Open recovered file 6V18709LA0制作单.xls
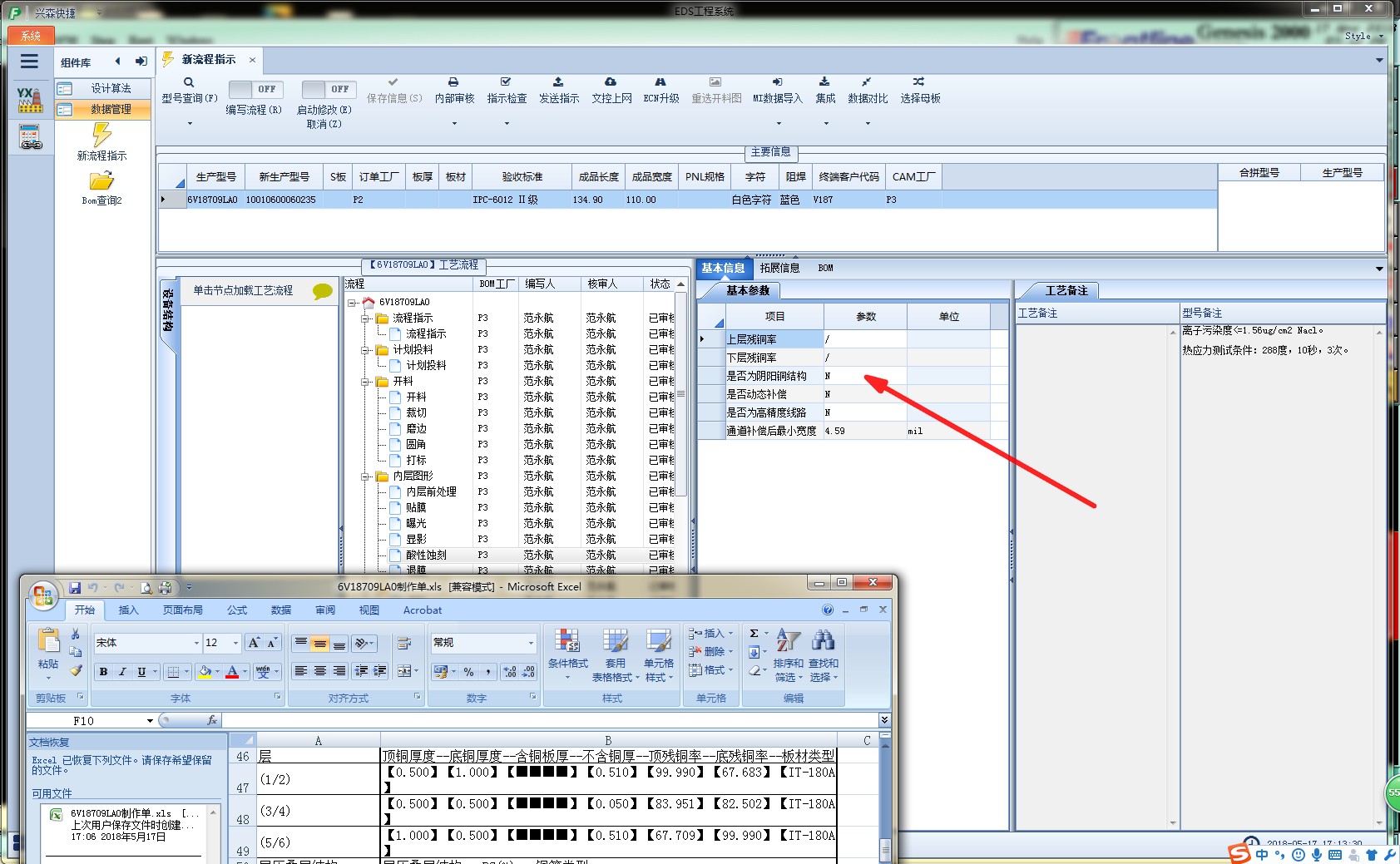This screenshot has height=864, width=1400. pos(125,825)
